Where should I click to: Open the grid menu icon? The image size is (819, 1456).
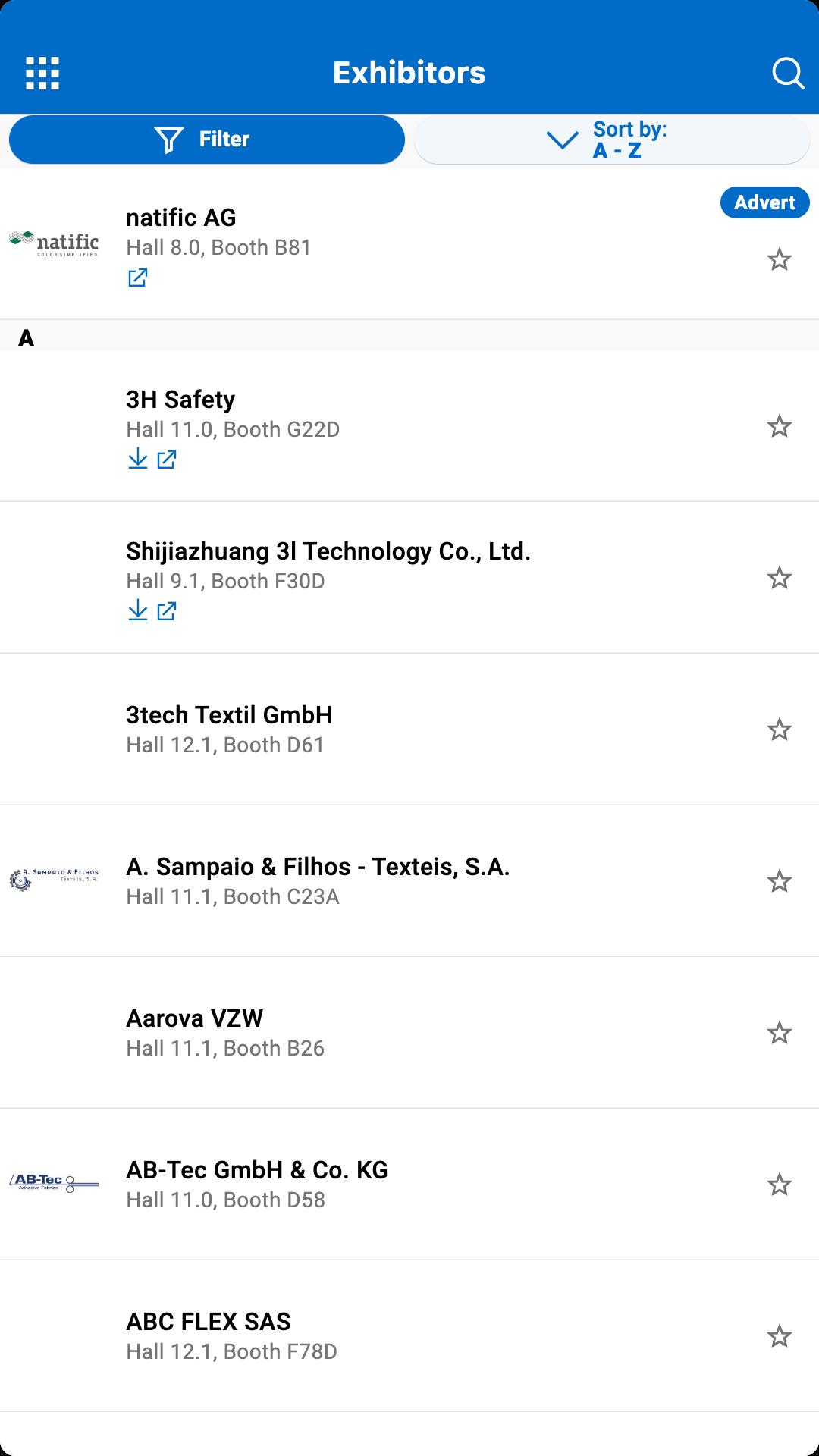coord(42,74)
